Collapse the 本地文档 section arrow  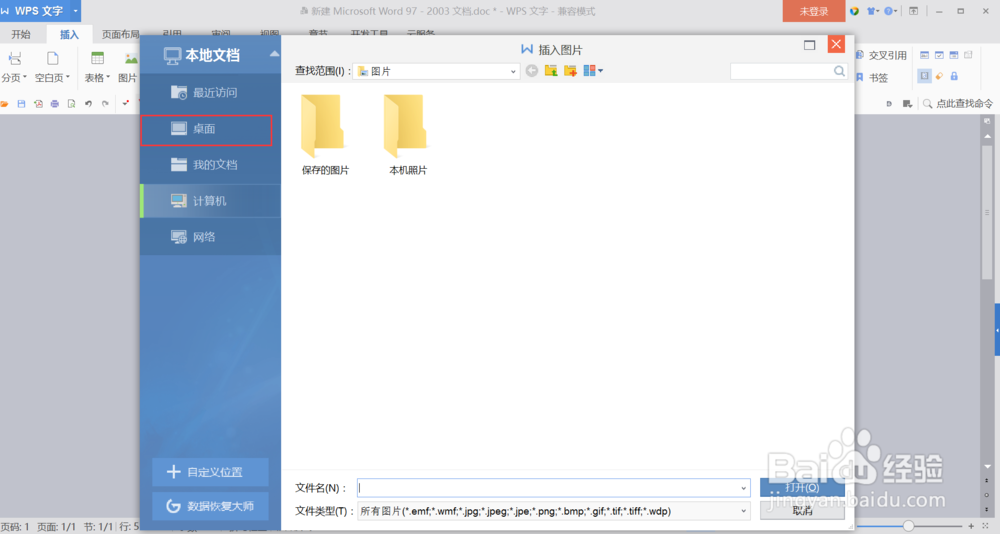click(x=274, y=54)
